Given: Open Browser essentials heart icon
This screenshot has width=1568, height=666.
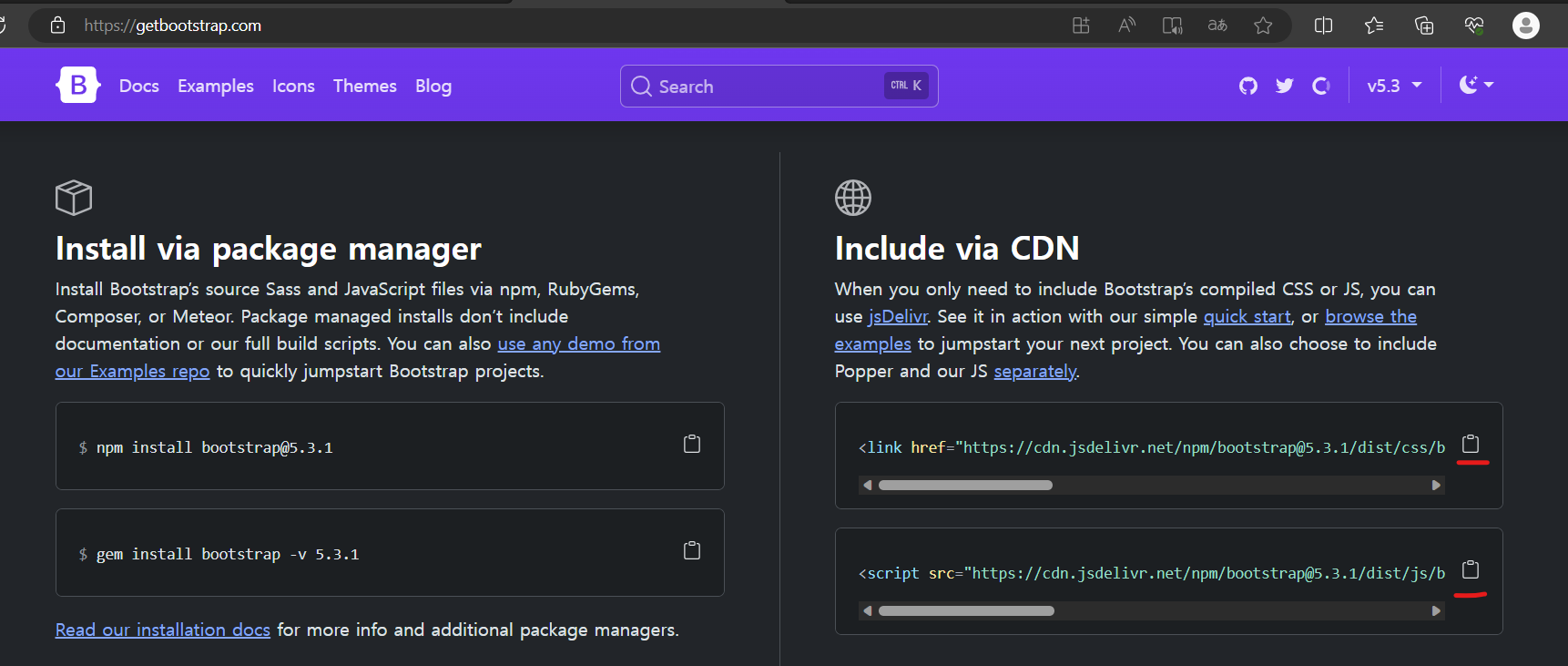Looking at the screenshot, I should [x=1474, y=26].
